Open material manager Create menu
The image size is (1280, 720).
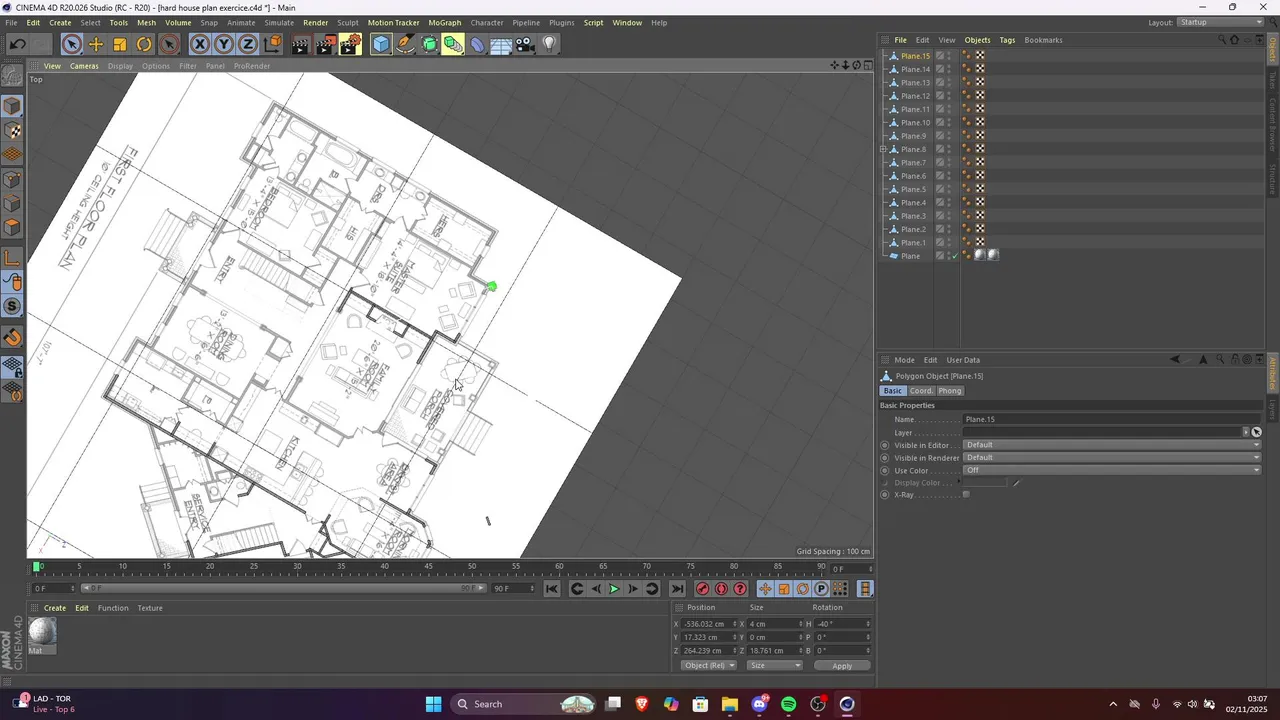[x=55, y=608]
